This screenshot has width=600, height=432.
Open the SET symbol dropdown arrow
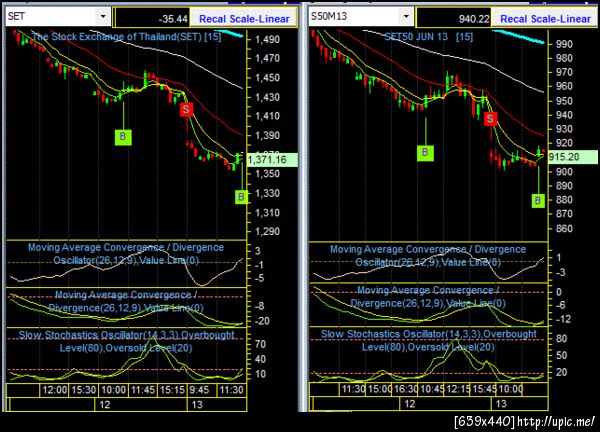tap(103, 16)
